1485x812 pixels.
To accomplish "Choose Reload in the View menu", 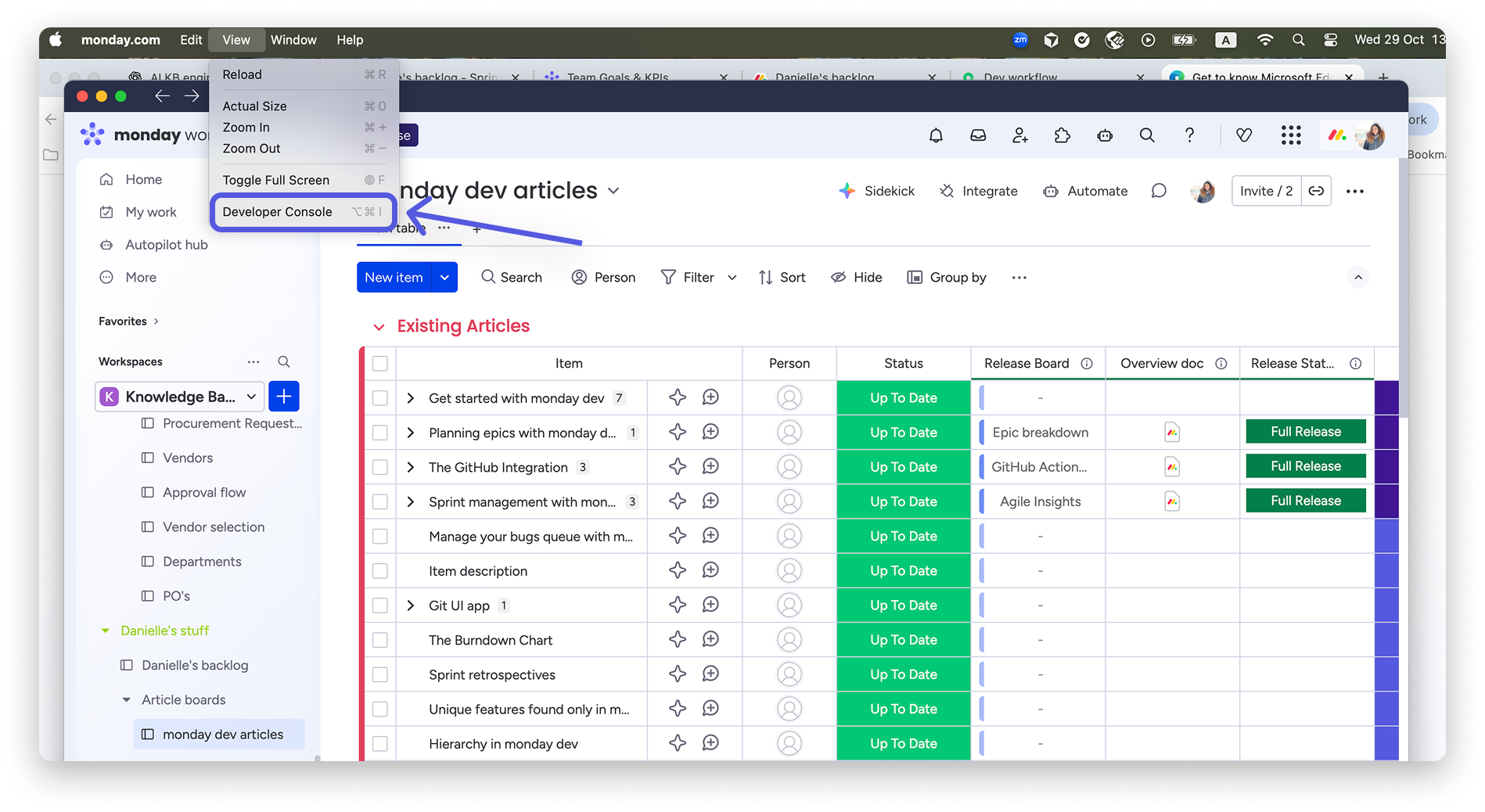I will (304, 75).
